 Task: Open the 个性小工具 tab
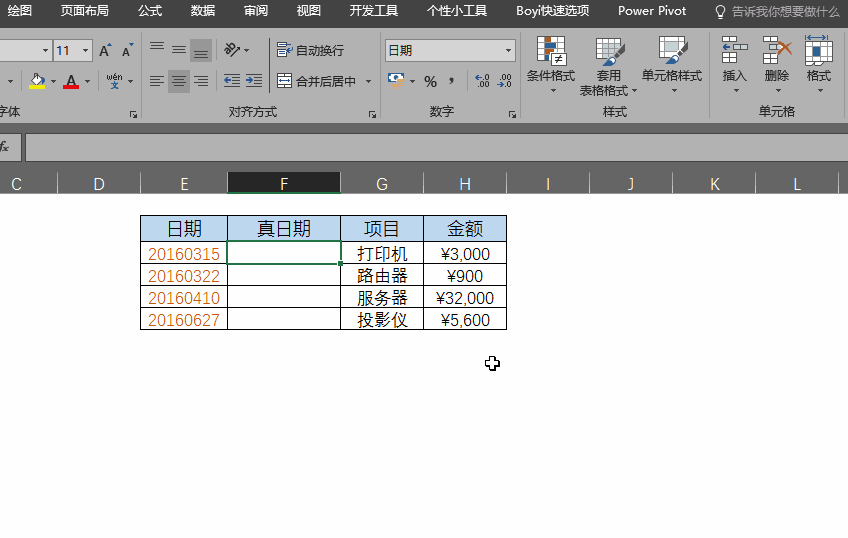click(x=457, y=11)
